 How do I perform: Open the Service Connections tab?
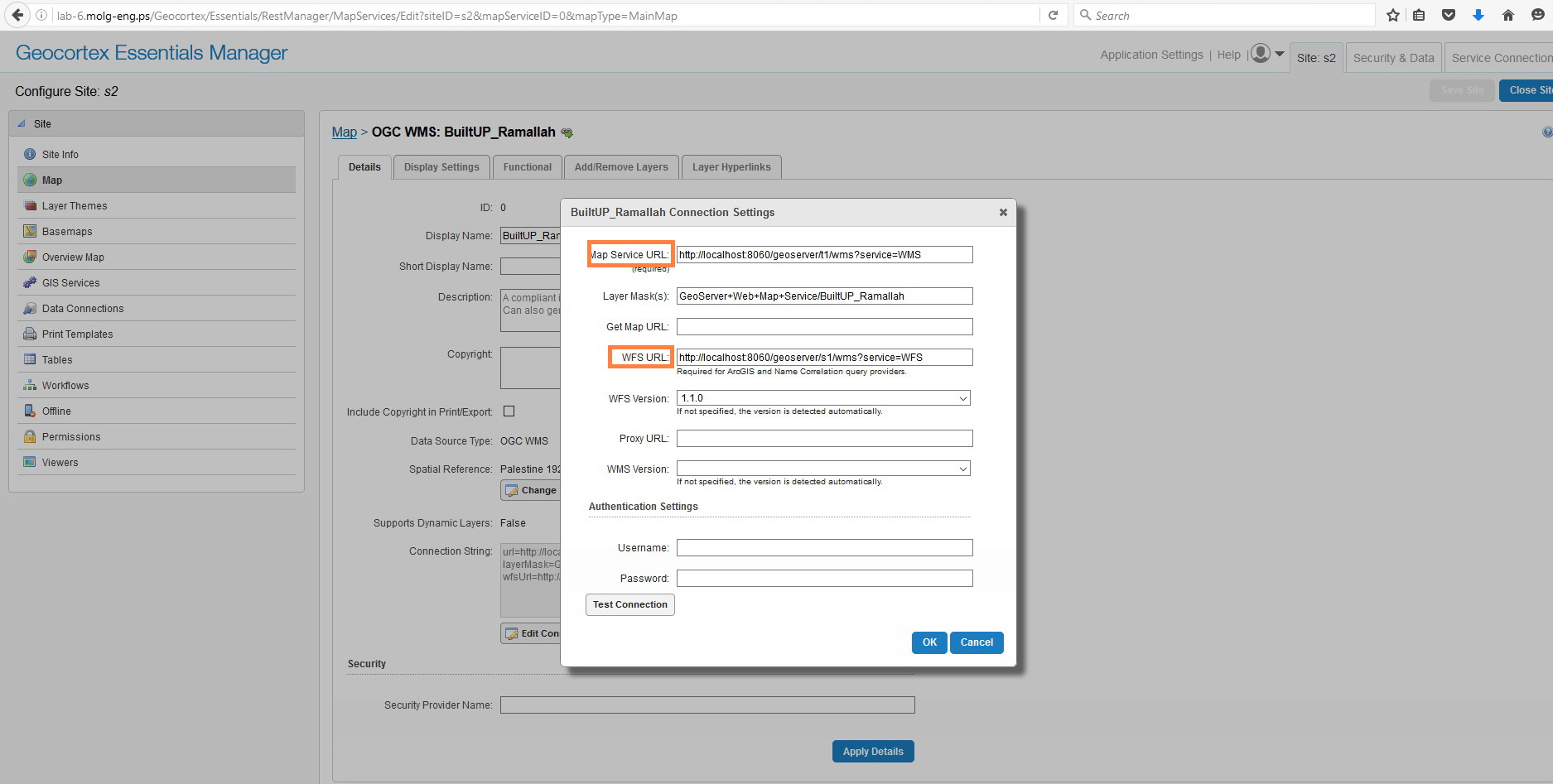click(x=1499, y=58)
